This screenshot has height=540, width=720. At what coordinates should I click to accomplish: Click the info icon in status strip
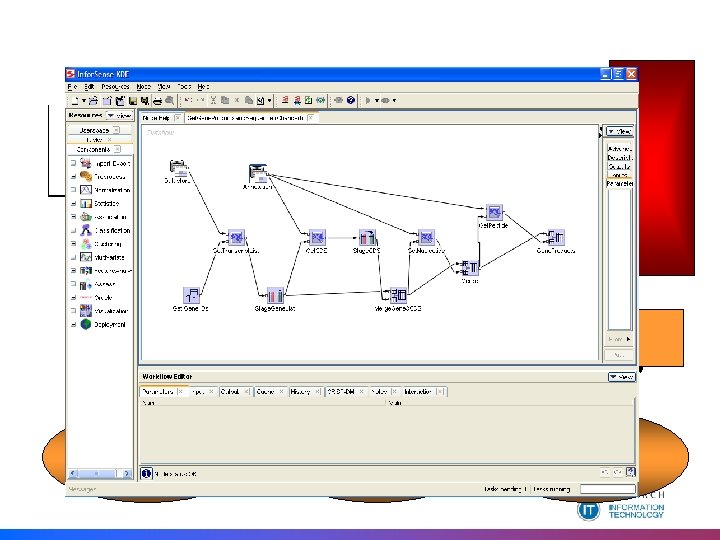click(146, 473)
